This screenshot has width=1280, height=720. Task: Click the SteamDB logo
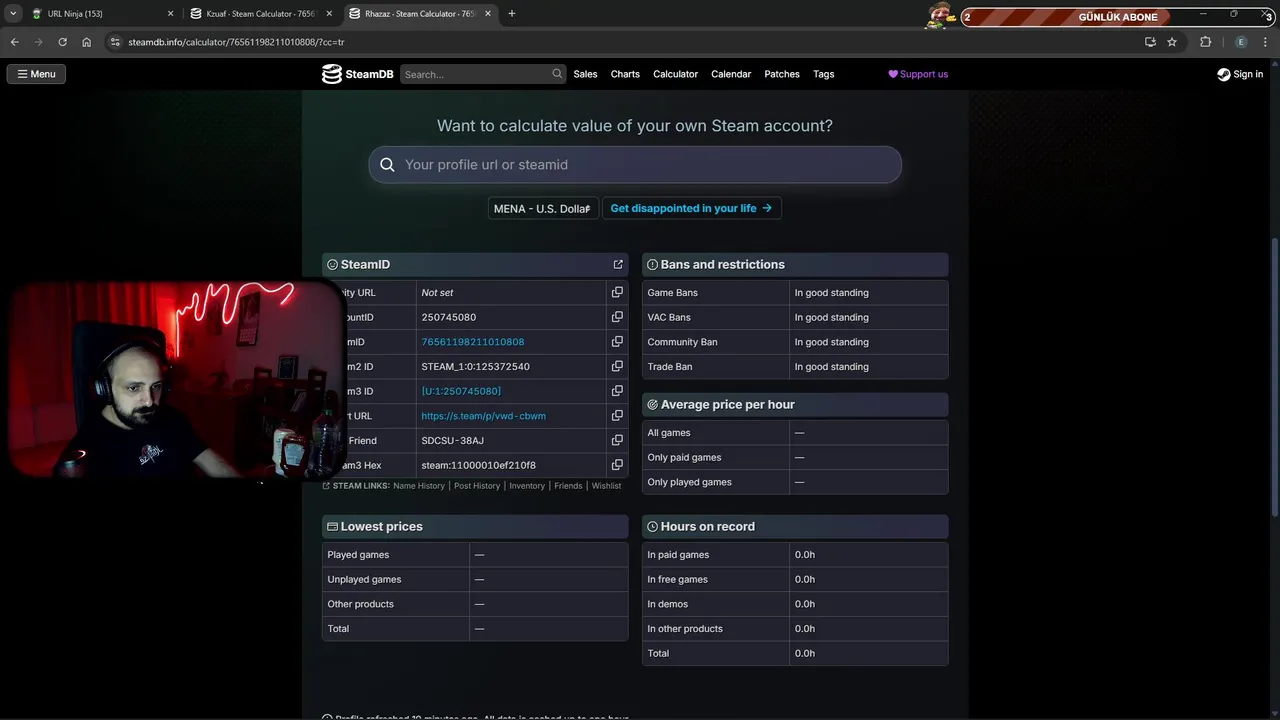click(x=357, y=74)
